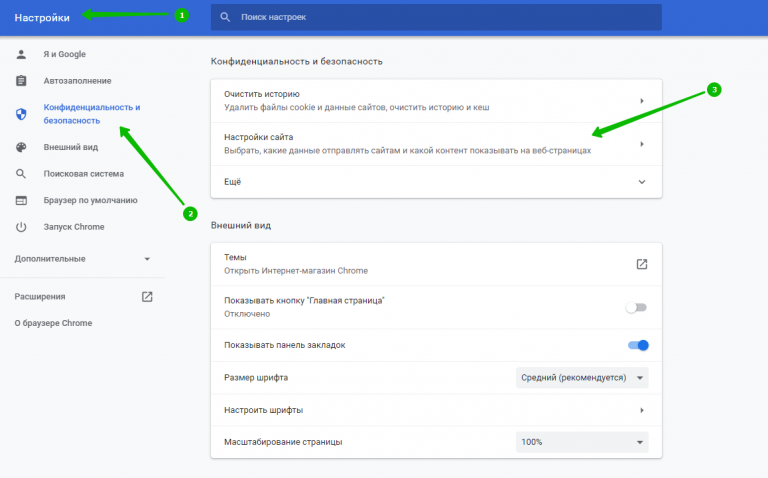Click the arrow in the Очистить историю row

pos(642,101)
